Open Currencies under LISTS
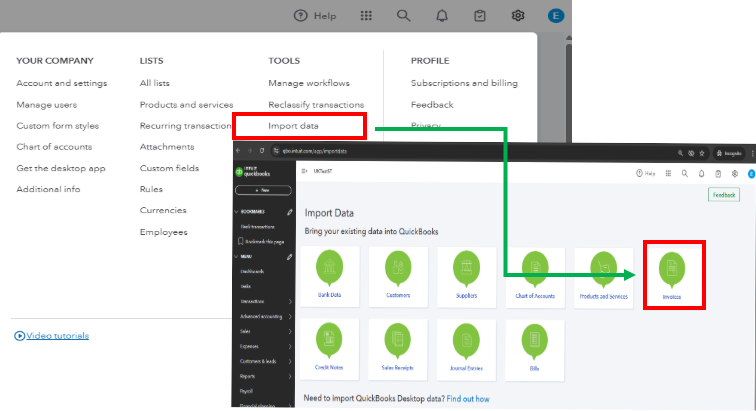 coord(163,210)
